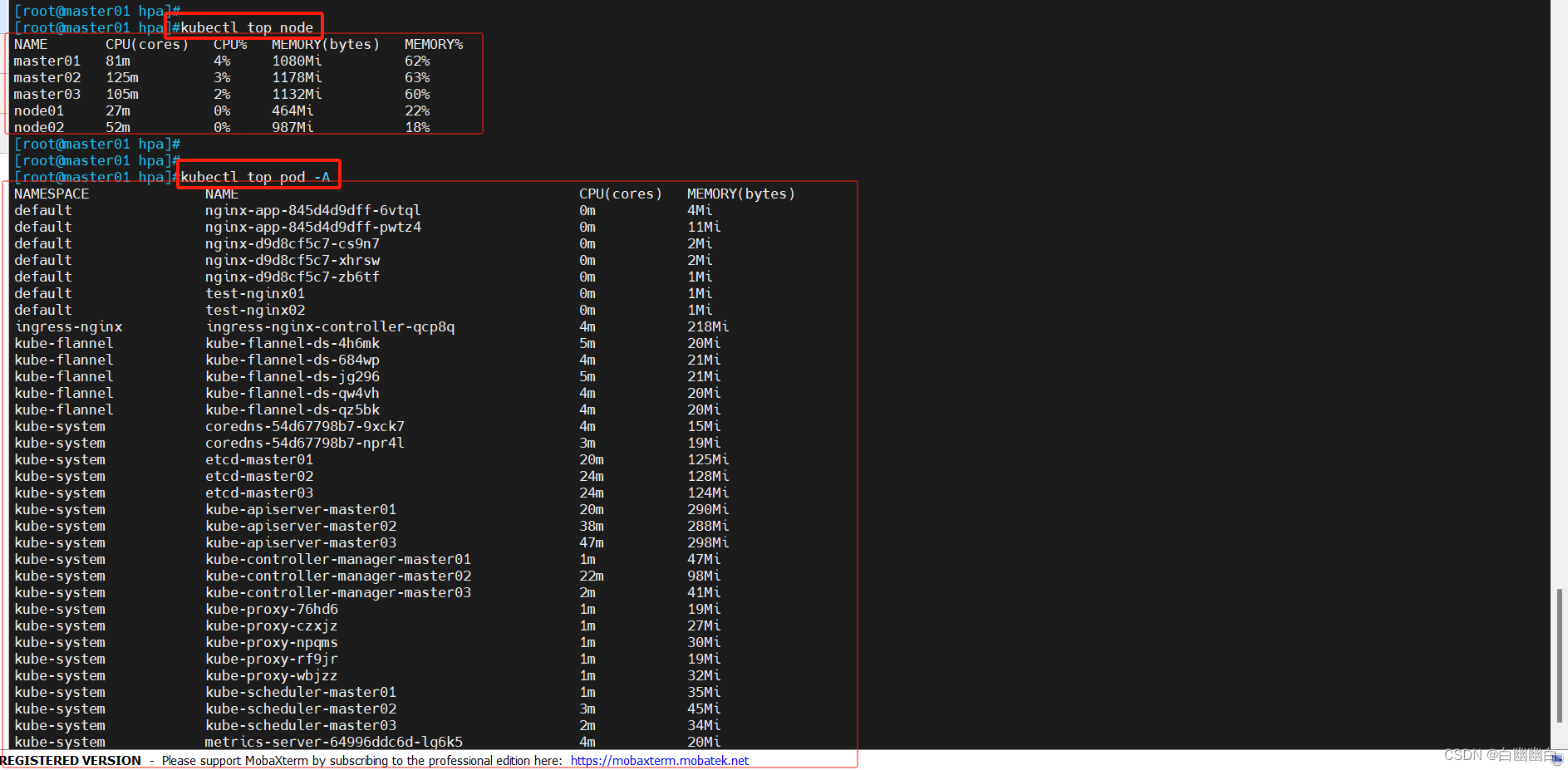The width and height of the screenshot is (1568, 770).
Task: Click pod 'nginx-d9d8cf5c7-xhrsw'
Action: click(292, 260)
